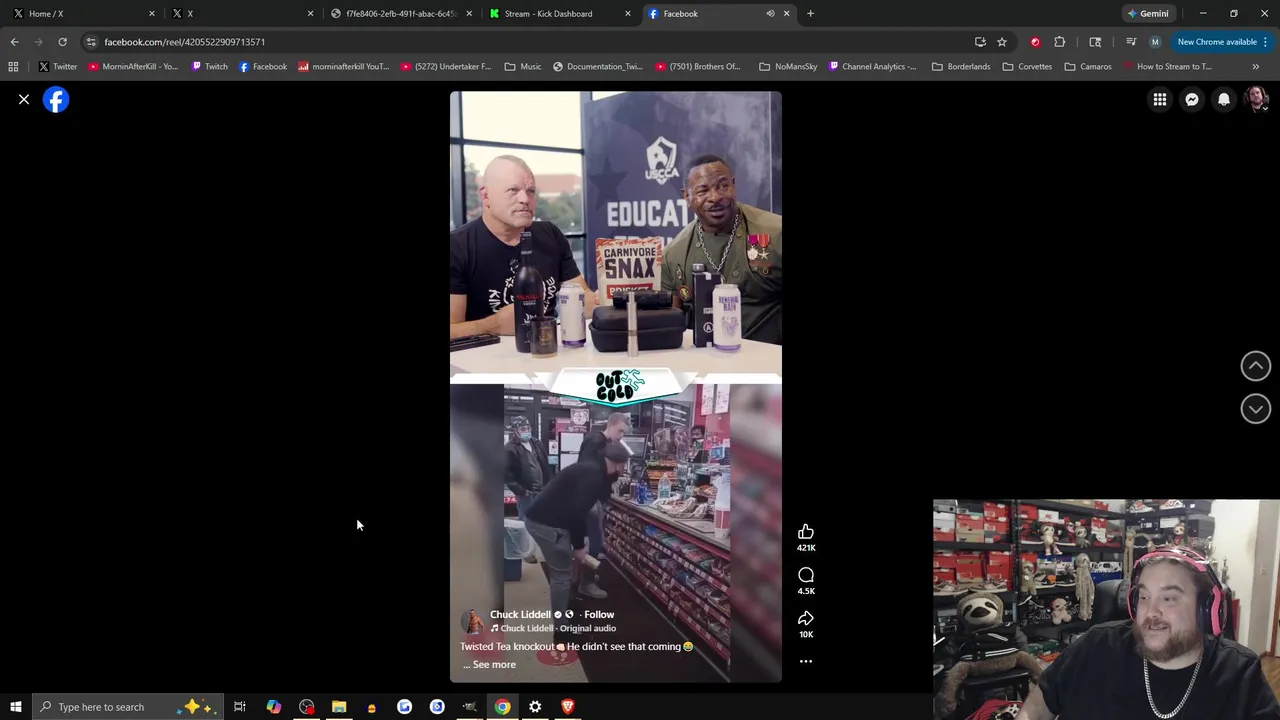Click the taskbar search box
The height and width of the screenshot is (720, 1280).
126,707
